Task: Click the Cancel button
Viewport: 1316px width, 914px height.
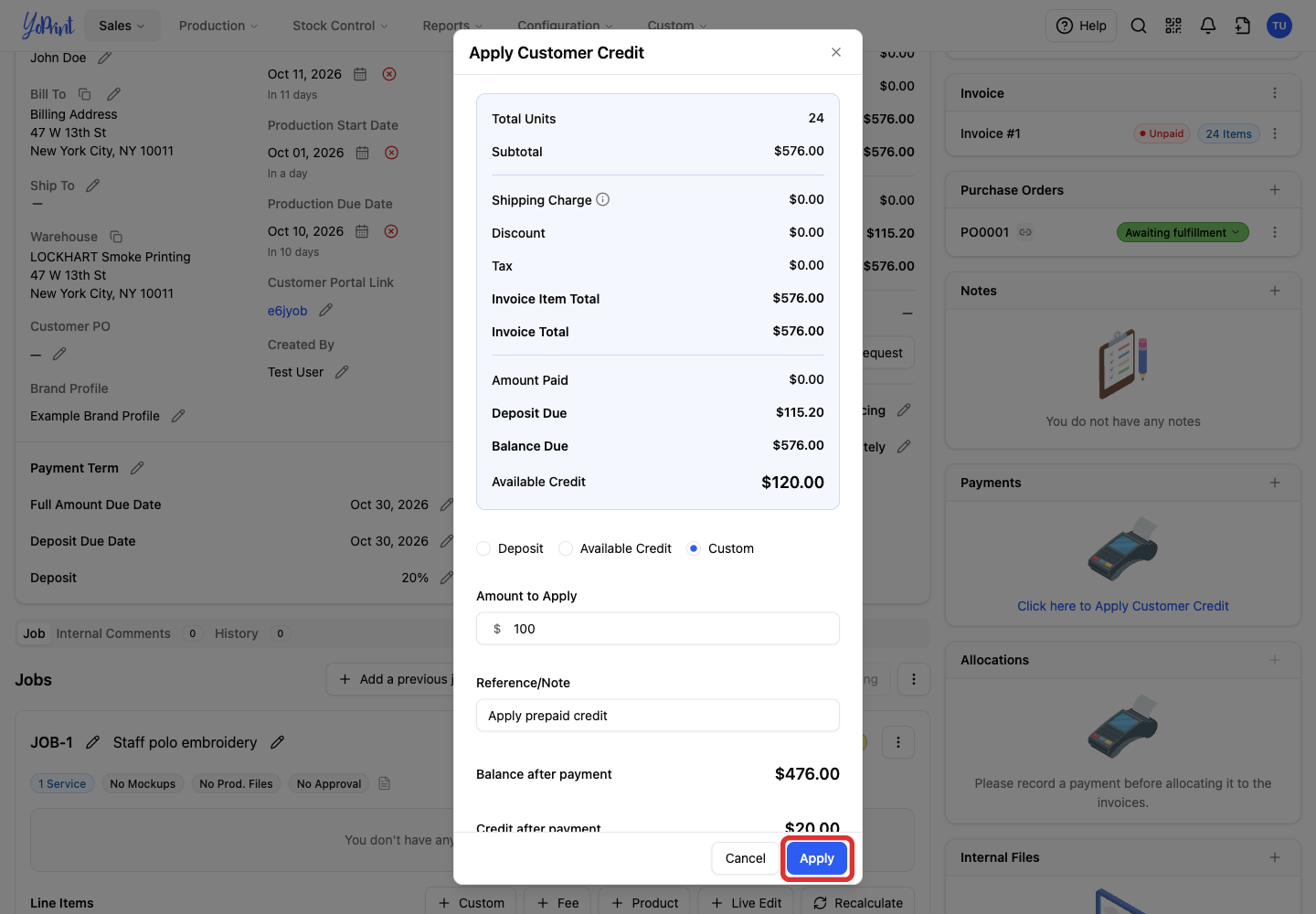Action: coord(746,858)
